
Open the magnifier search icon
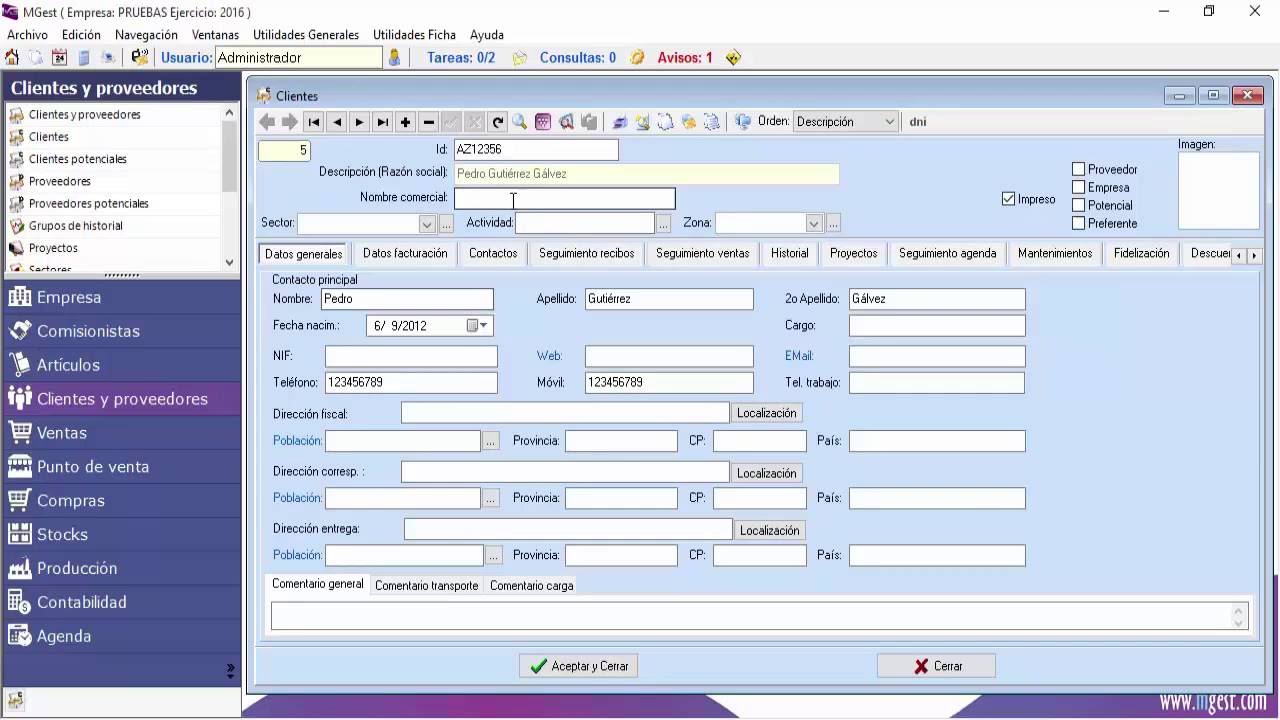520,122
